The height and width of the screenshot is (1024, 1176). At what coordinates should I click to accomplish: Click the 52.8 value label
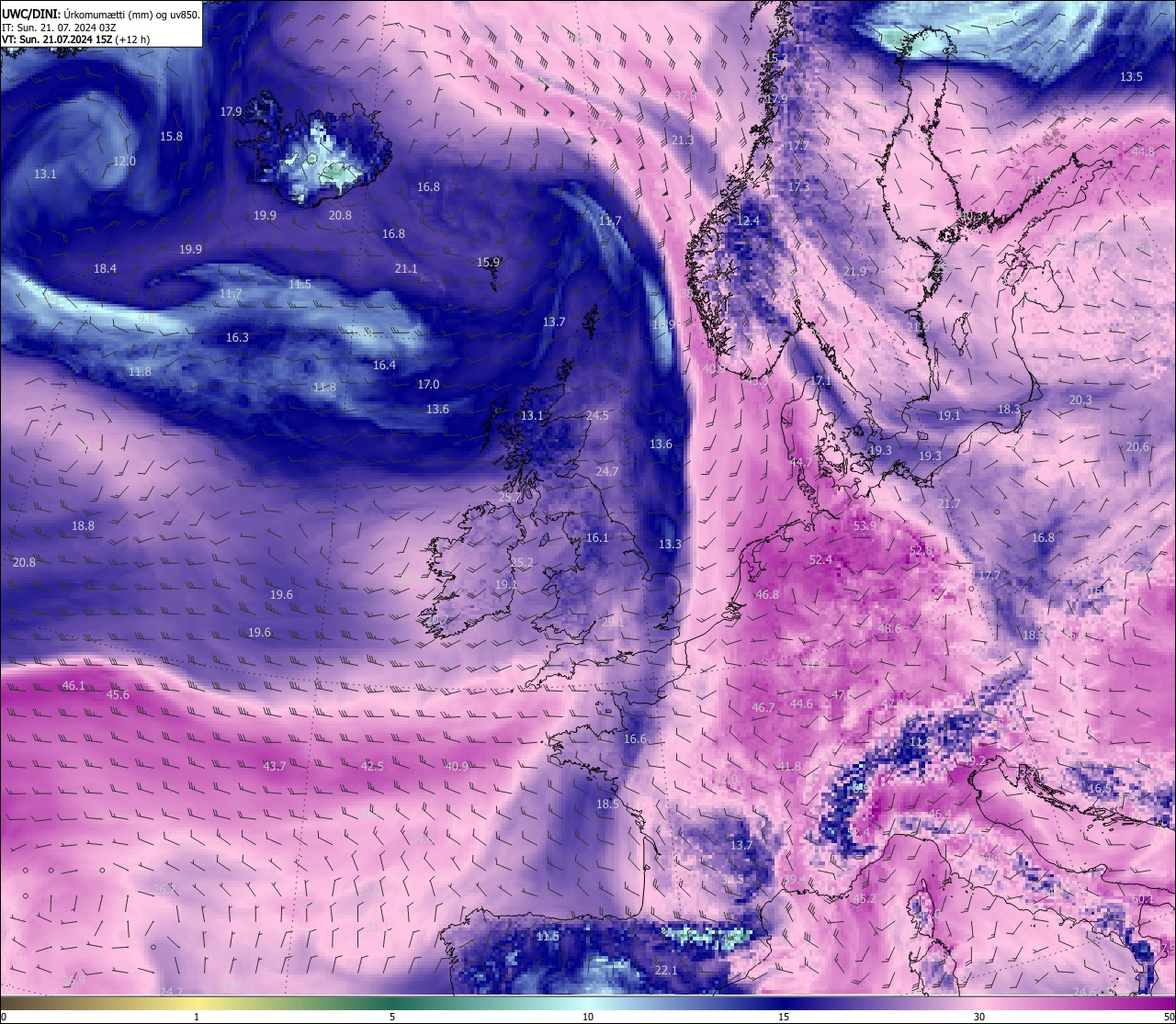(921, 550)
